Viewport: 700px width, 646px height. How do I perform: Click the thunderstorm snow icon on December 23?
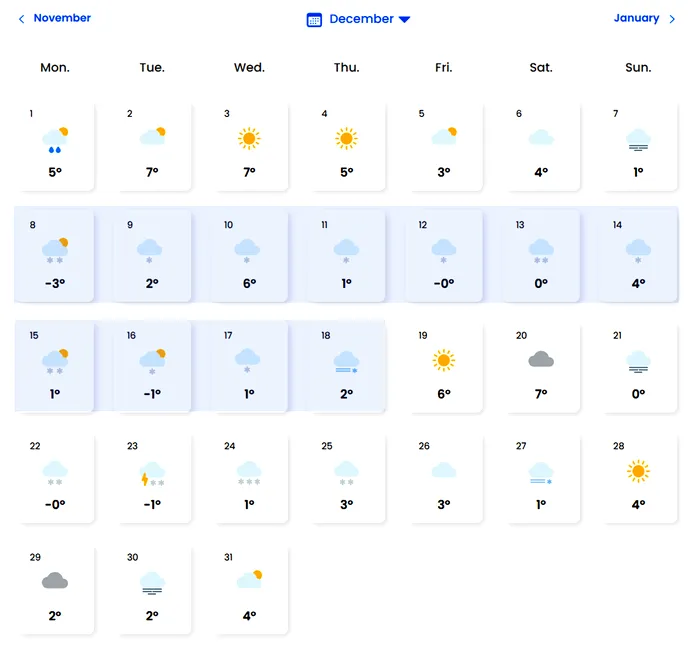152,472
